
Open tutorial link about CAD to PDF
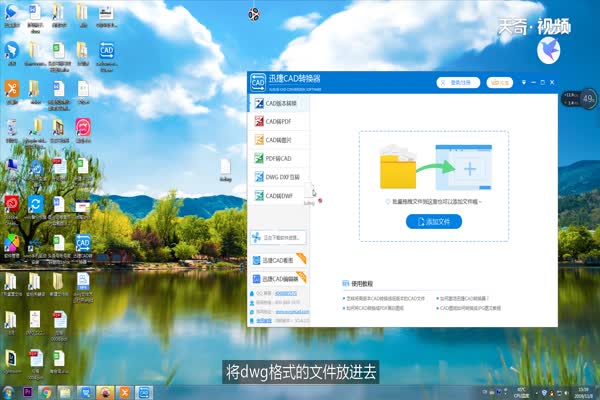pyautogui.click(x=375, y=308)
